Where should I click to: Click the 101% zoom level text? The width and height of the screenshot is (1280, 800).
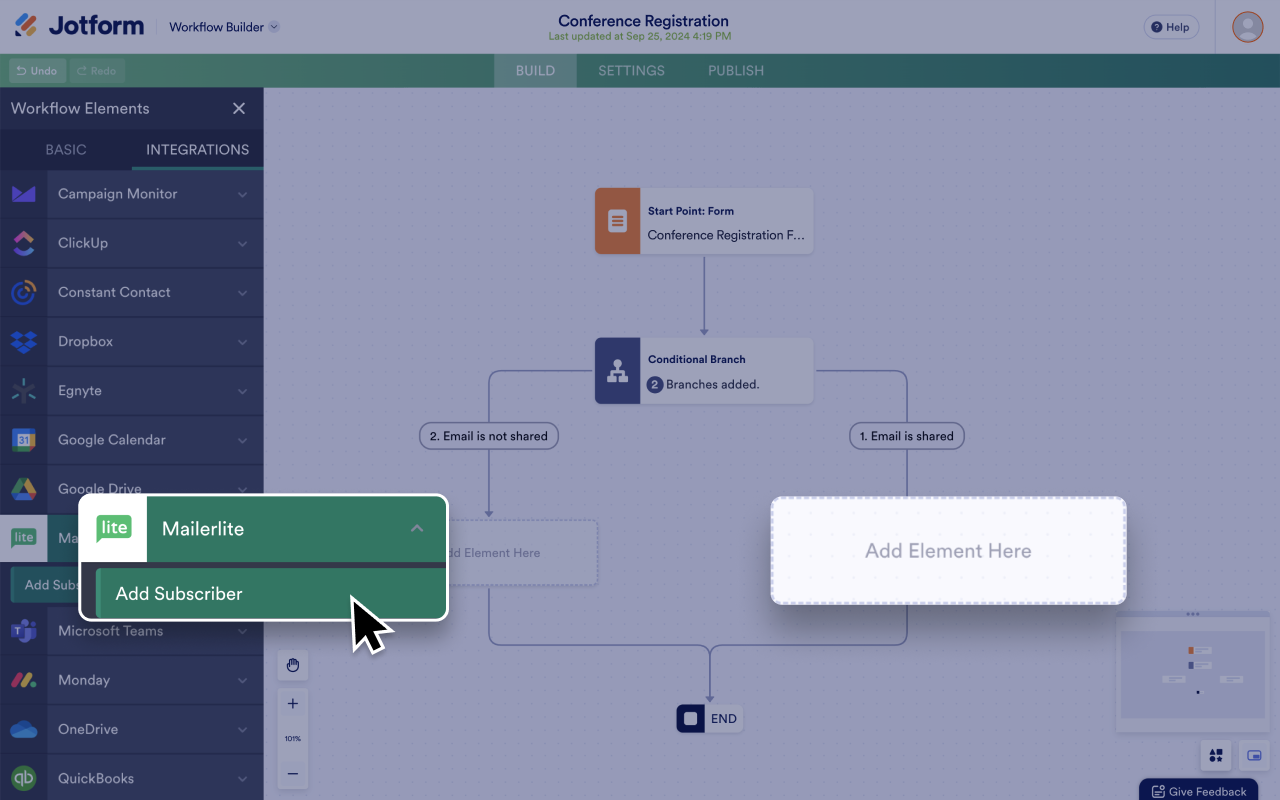(x=293, y=739)
